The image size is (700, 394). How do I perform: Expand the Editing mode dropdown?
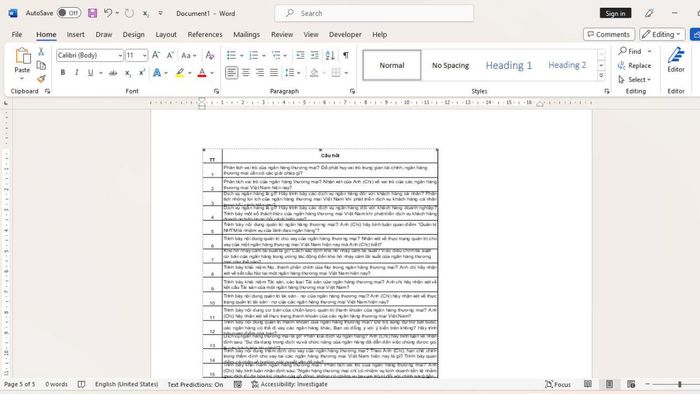(x=662, y=34)
